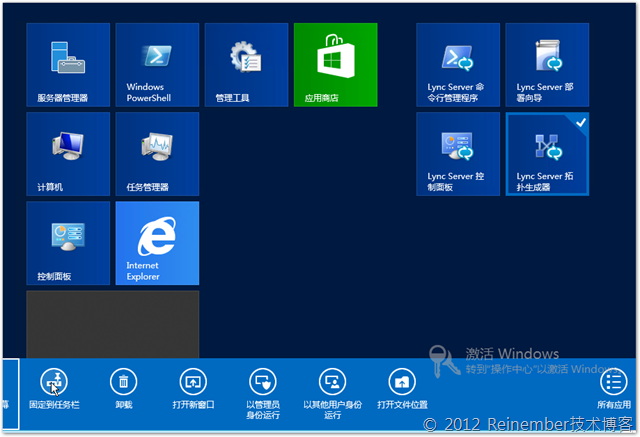The image size is (640, 437).
Task: Open the 服务器管理器 tile
Action: 68,65
